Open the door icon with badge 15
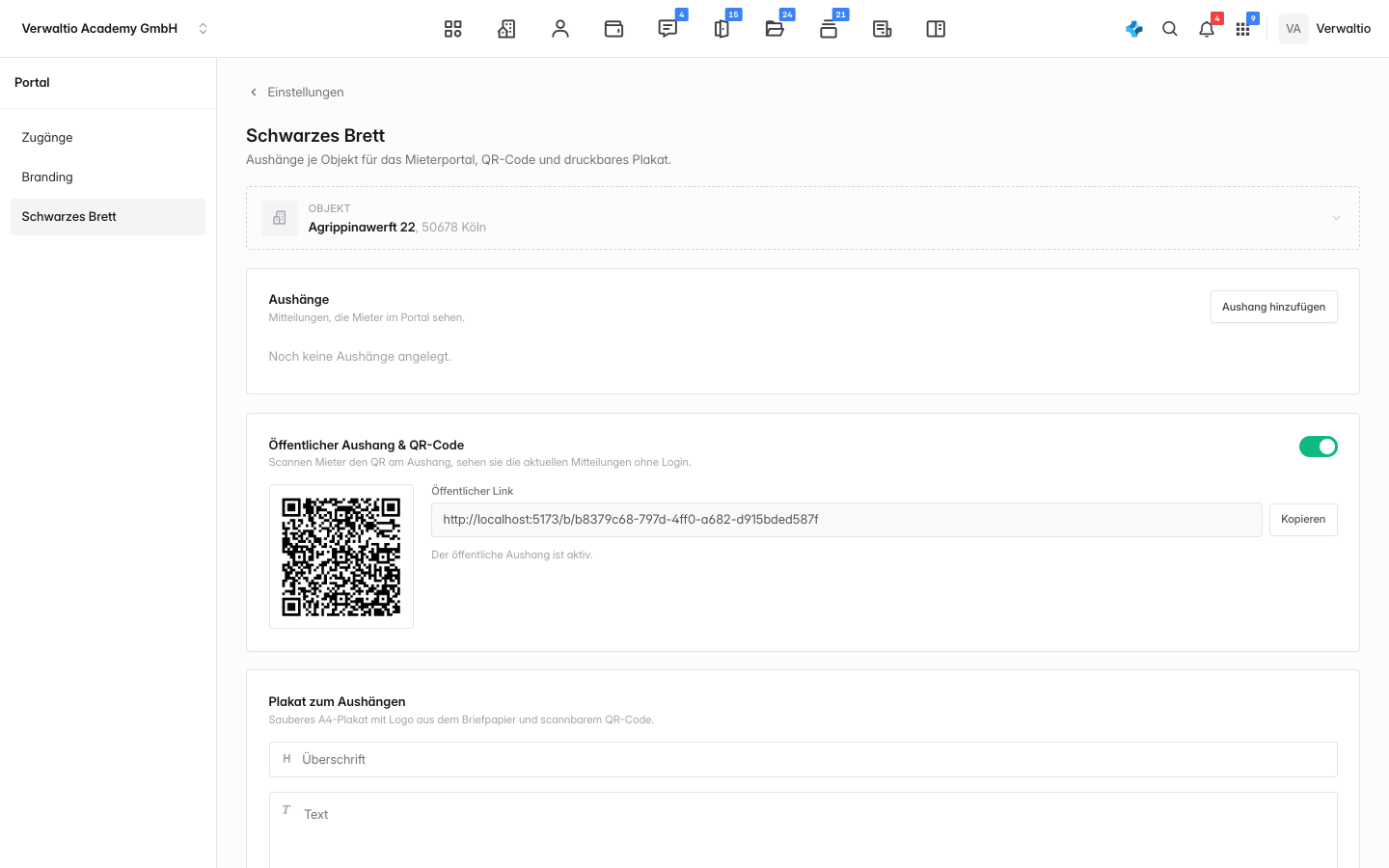 pos(722,29)
